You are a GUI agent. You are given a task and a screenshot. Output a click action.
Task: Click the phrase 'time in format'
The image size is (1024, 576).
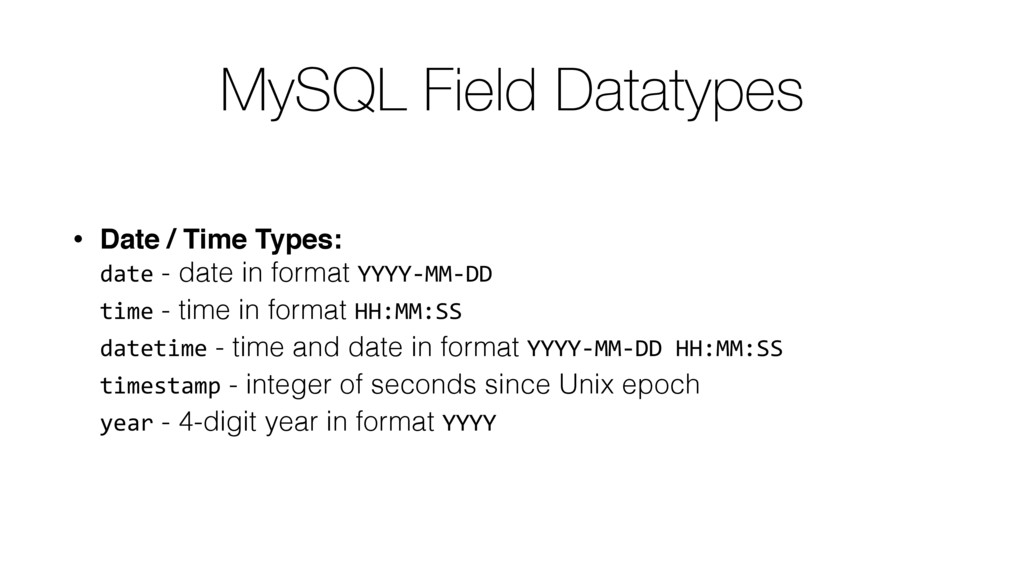263,310
